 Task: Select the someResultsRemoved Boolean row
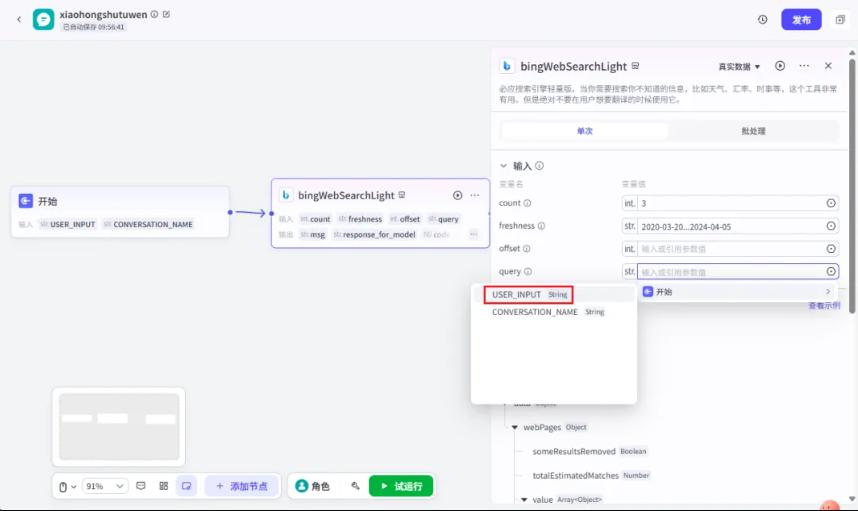click(x=589, y=451)
